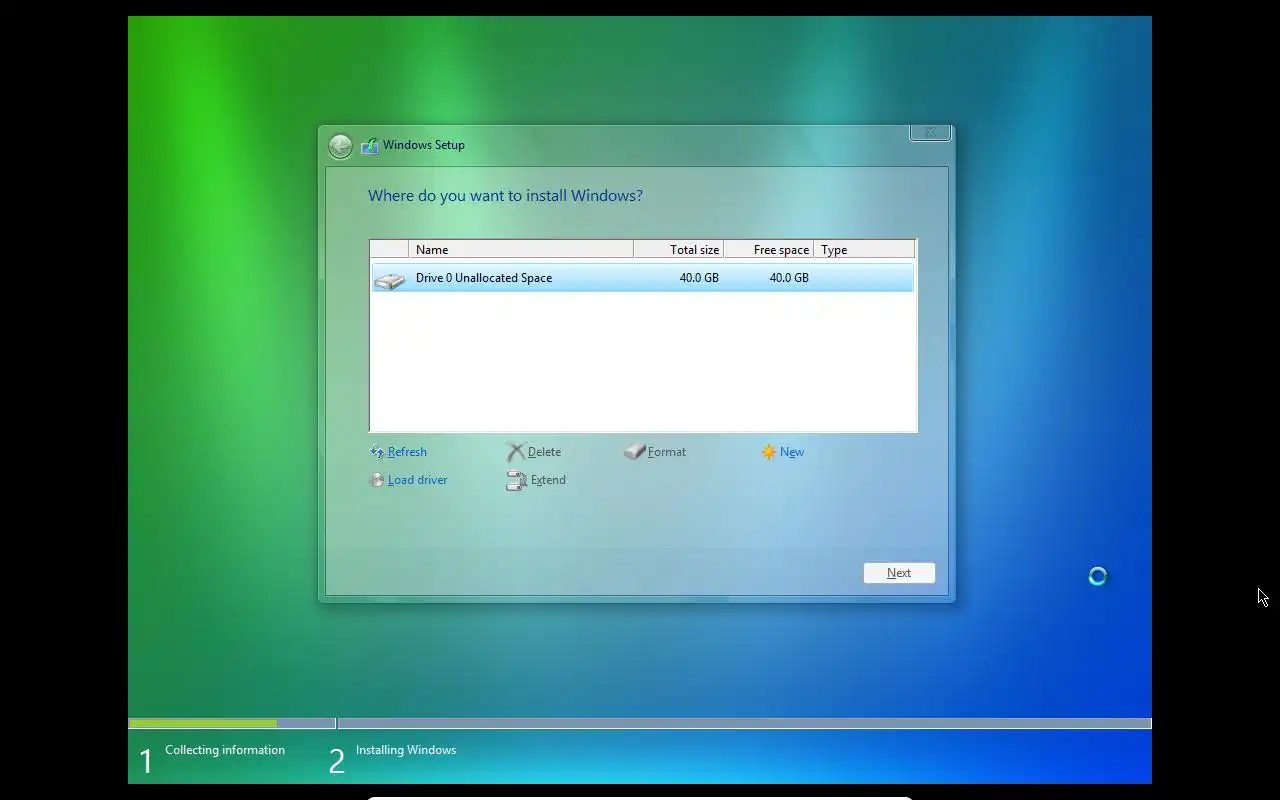Click the Installing Windows step label
The width and height of the screenshot is (1280, 800).
(x=406, y=750)
